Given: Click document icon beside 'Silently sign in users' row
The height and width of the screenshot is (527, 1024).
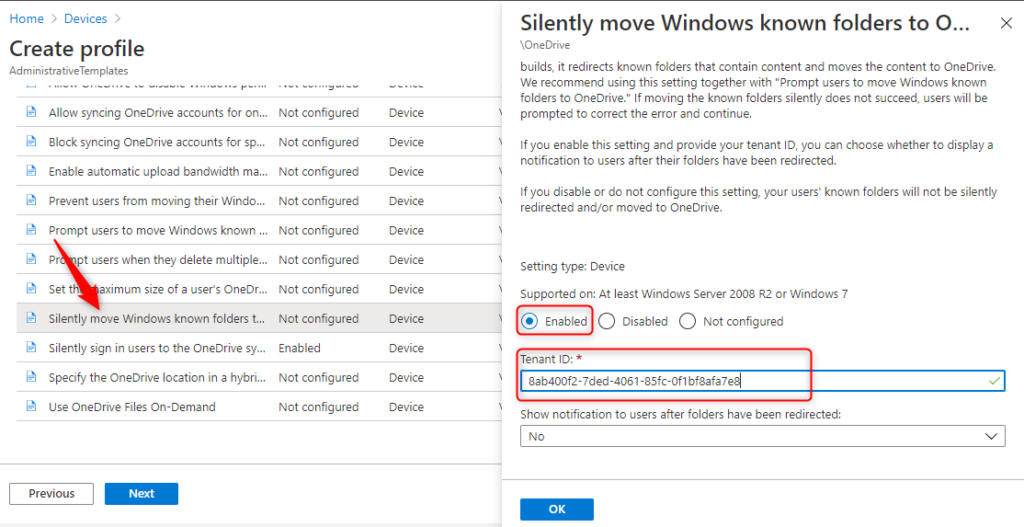Looking at the screenshot, I should point(31,347).
